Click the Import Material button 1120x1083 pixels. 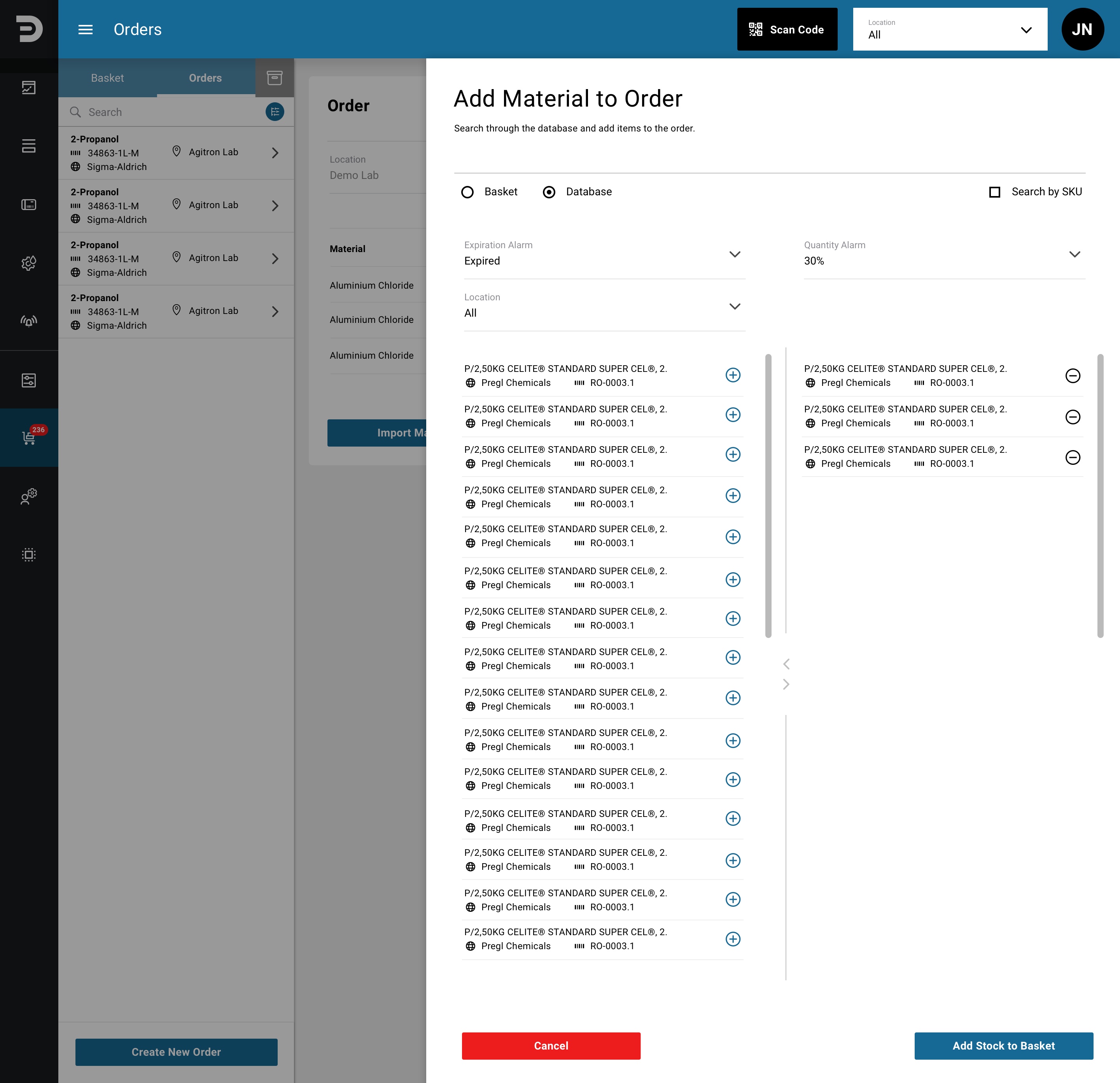click(x=377, y=433)
